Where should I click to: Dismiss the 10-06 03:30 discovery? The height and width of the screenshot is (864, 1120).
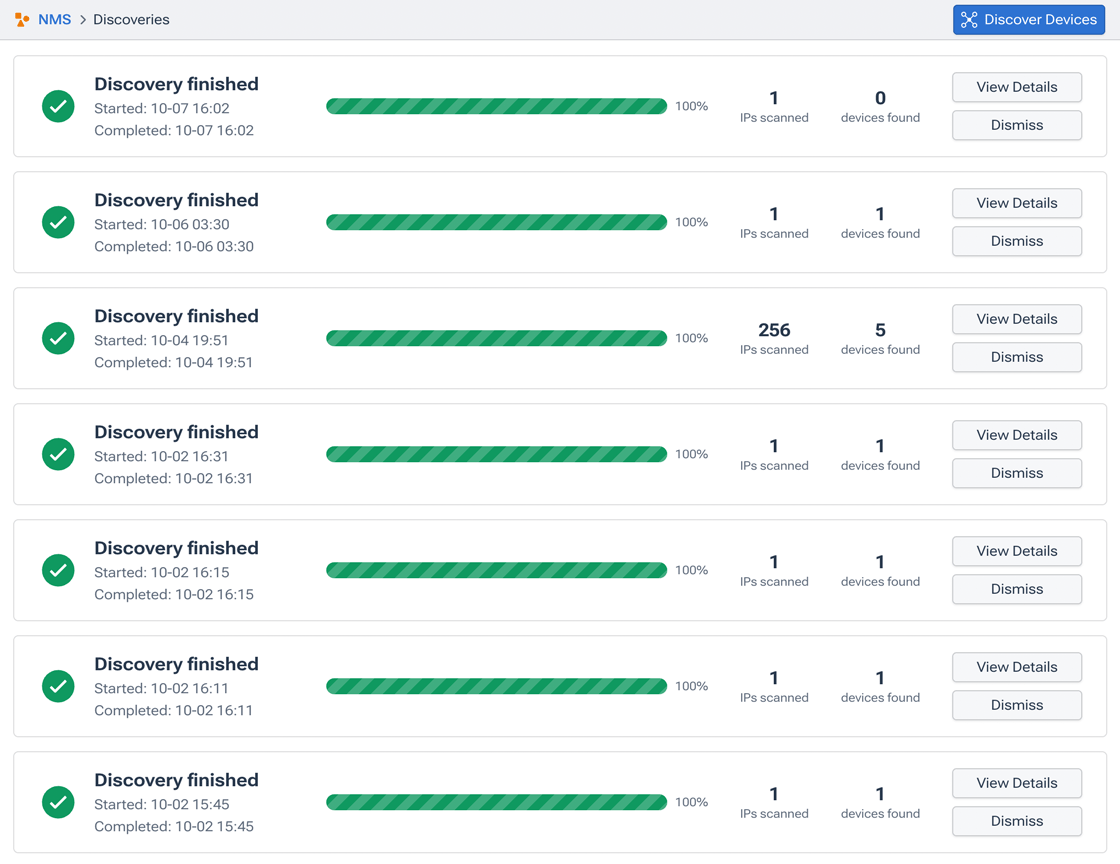(1016, 241)
